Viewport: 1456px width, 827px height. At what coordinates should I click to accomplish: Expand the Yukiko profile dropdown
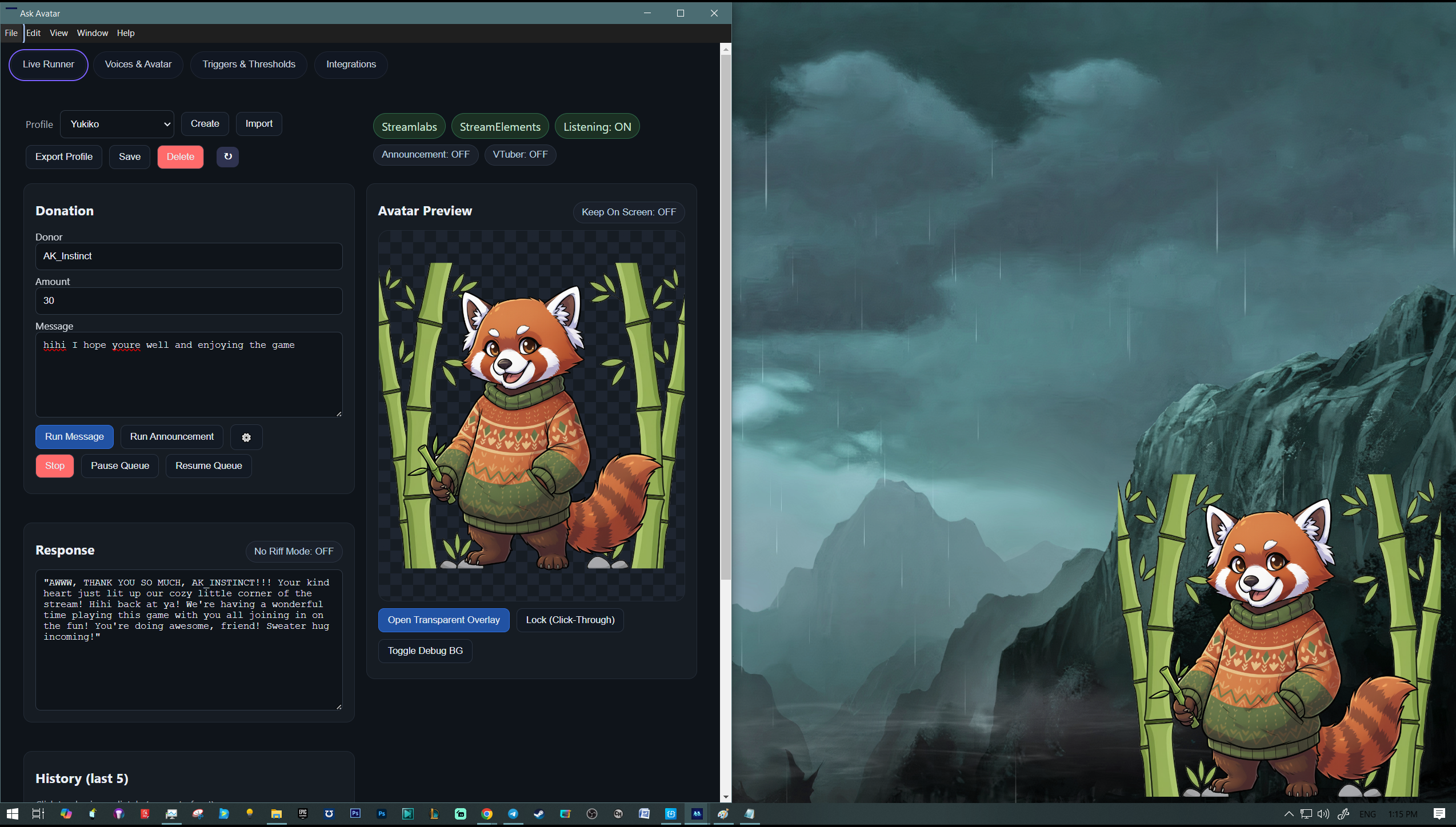pos(117,124)
